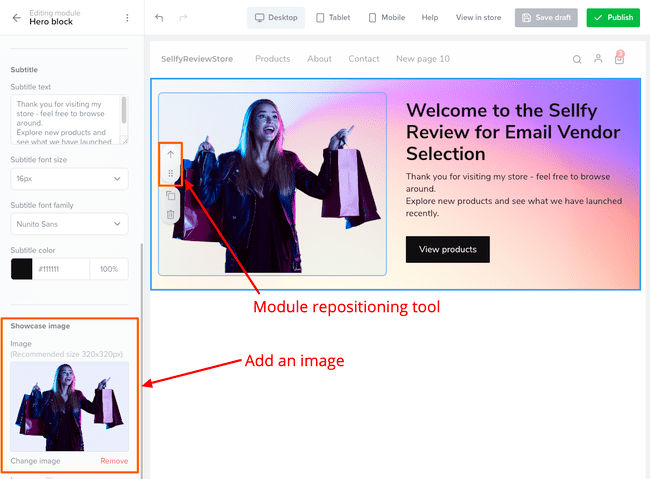Click the Subtitle section heading
This screenshot has width=650, height=479.
pyautogui.click(x=24, y=70)
